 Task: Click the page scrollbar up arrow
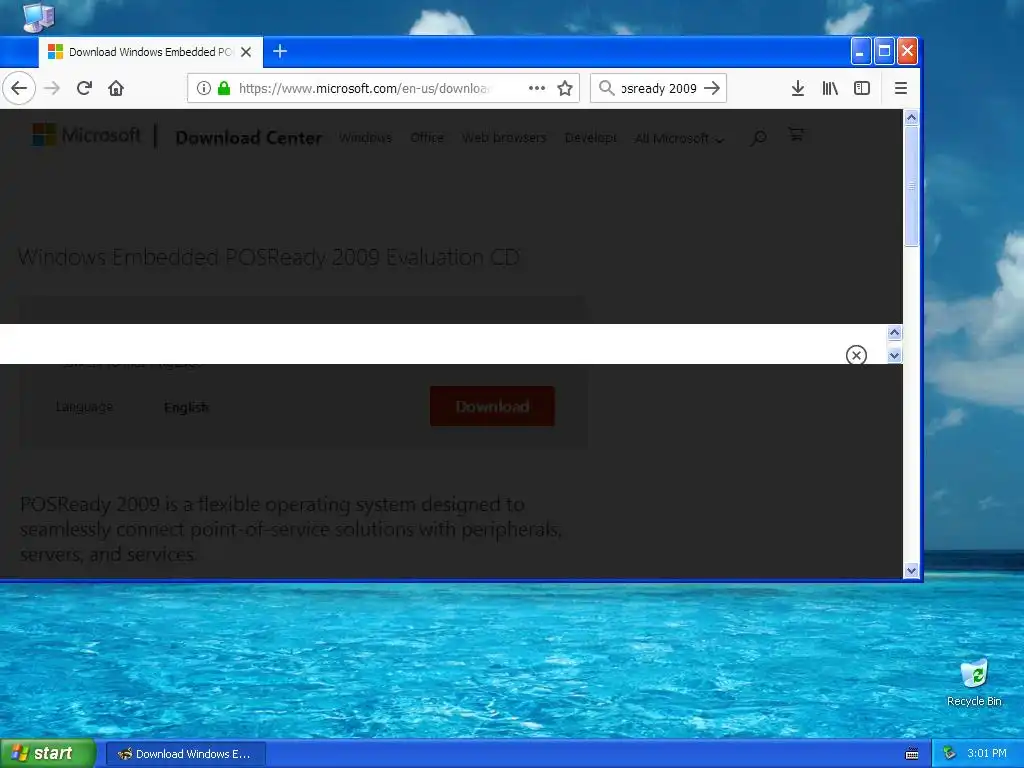pos(912,118)
